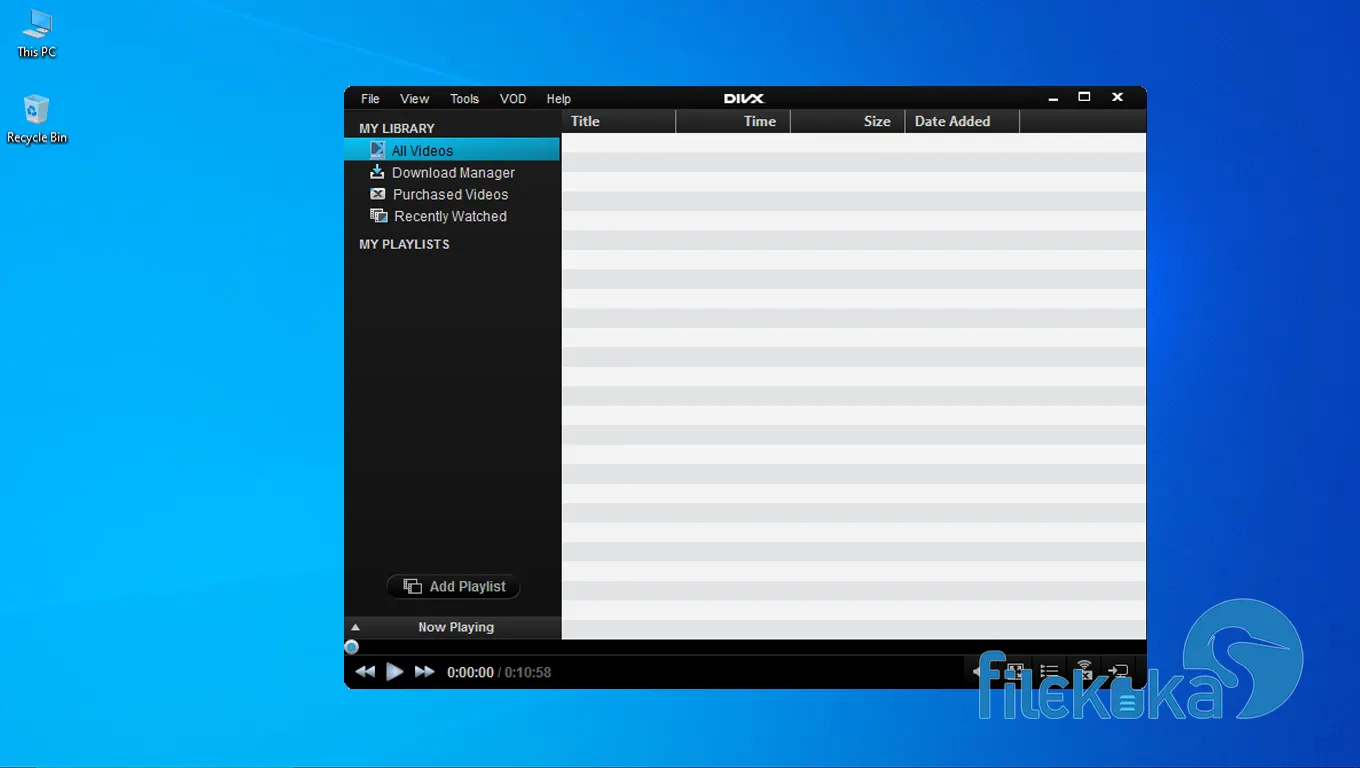Click the All Videos film icon
Screen dimensions: 1360x768
(377, 150)
